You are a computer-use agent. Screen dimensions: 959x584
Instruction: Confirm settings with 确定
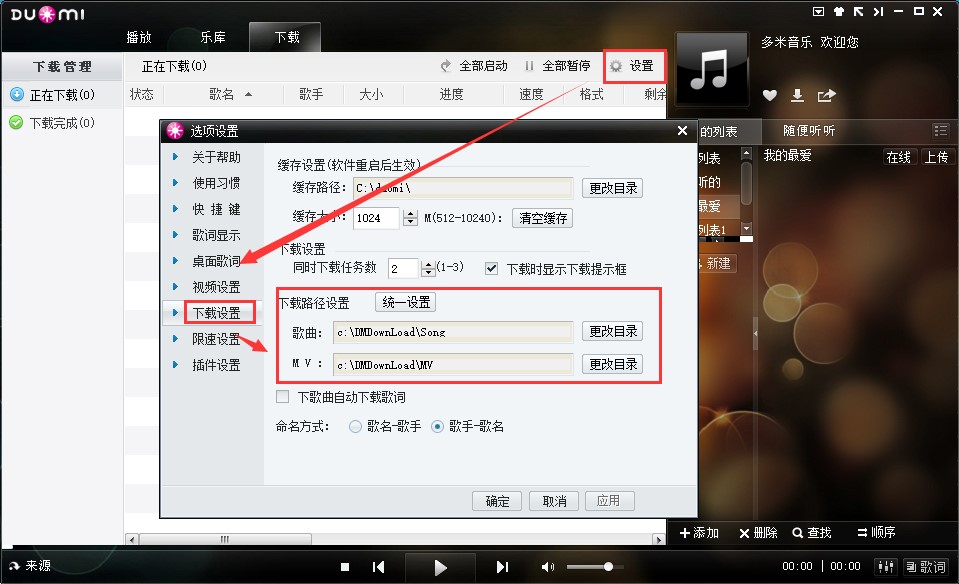point(497,501)
